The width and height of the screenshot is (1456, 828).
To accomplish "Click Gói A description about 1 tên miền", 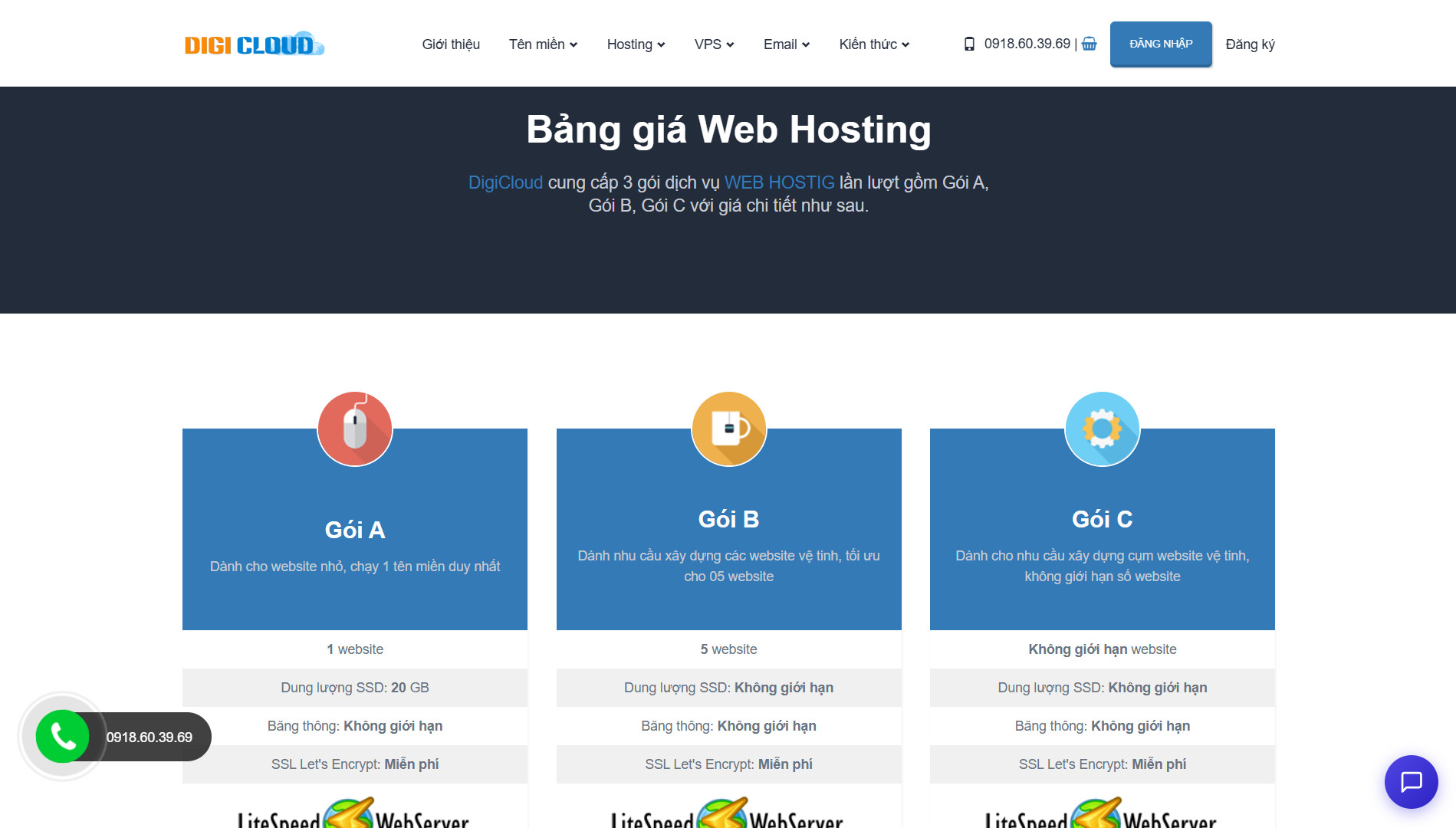I will [355, 567].
